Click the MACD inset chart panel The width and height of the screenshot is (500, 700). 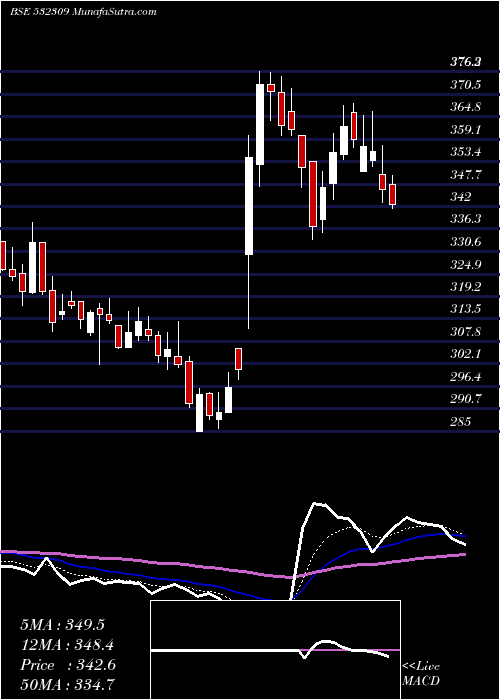(275, 650)
